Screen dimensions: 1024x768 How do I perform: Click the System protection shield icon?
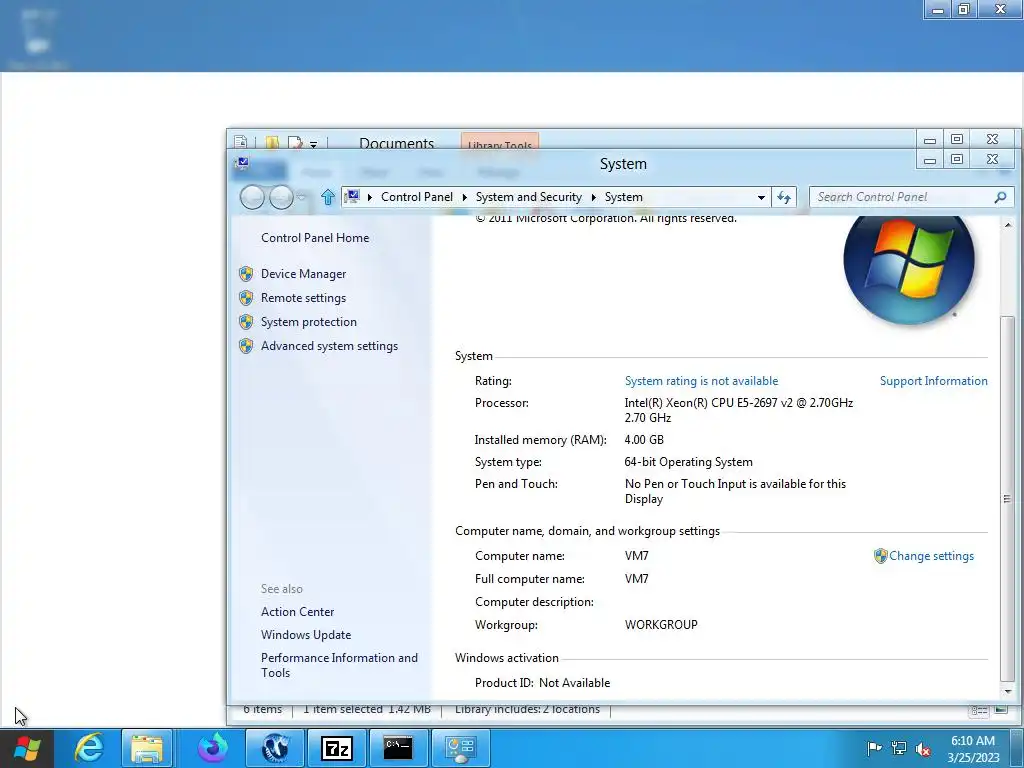click(246, 322)
